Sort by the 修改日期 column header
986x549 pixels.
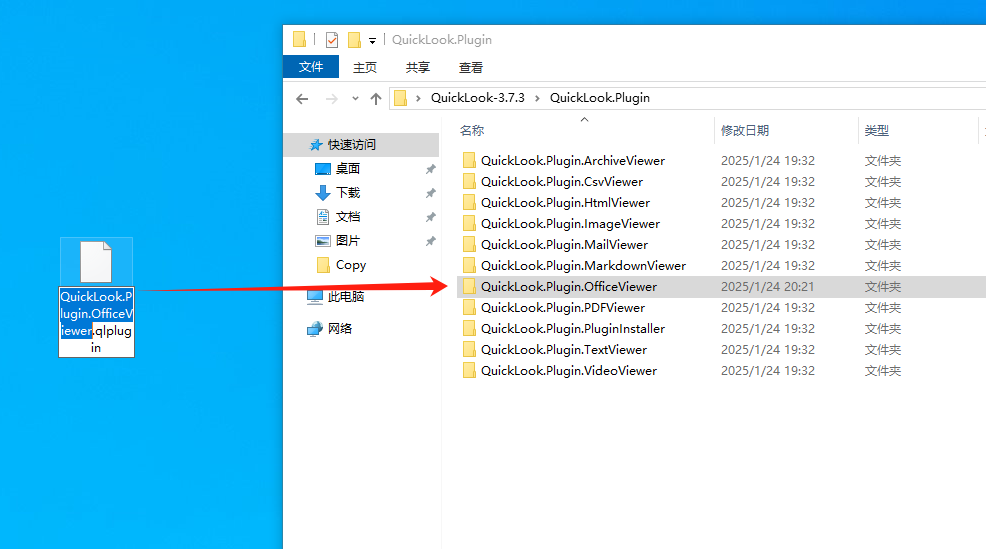pos(745,131)
